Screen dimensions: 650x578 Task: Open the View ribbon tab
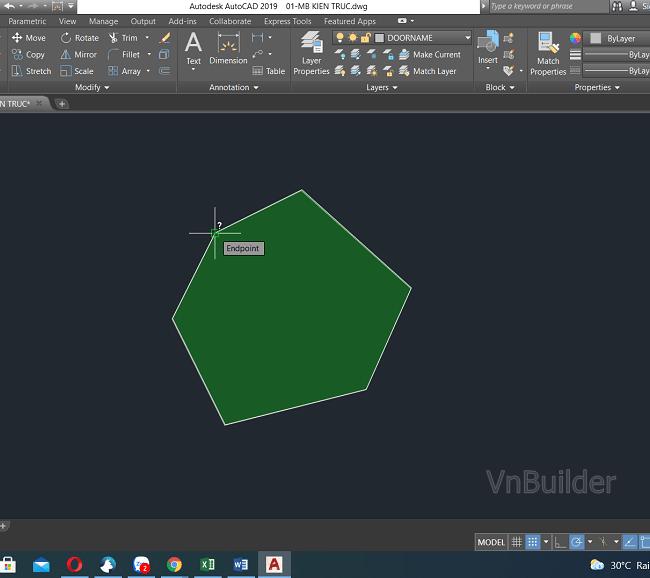[67, 21]
